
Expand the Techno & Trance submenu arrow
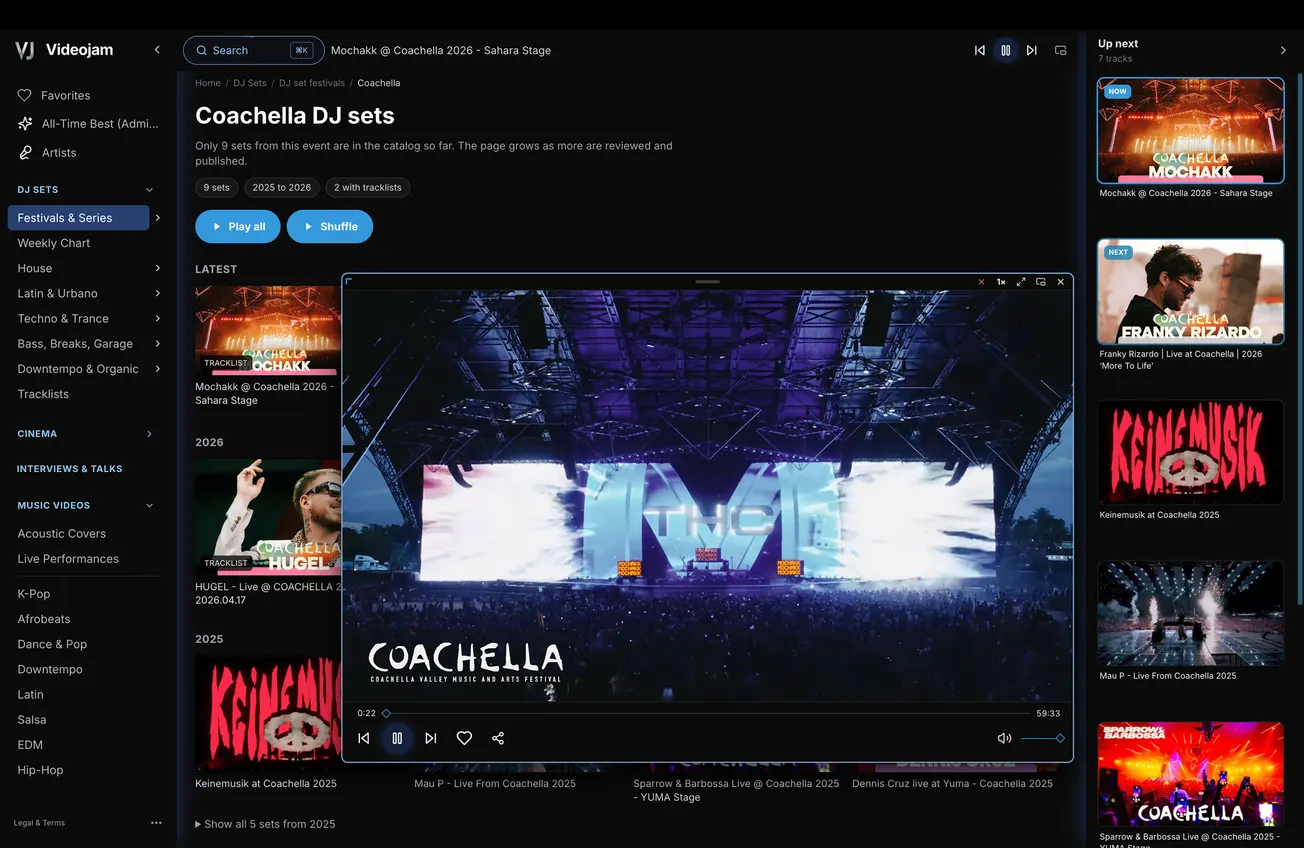pos(158,318)
